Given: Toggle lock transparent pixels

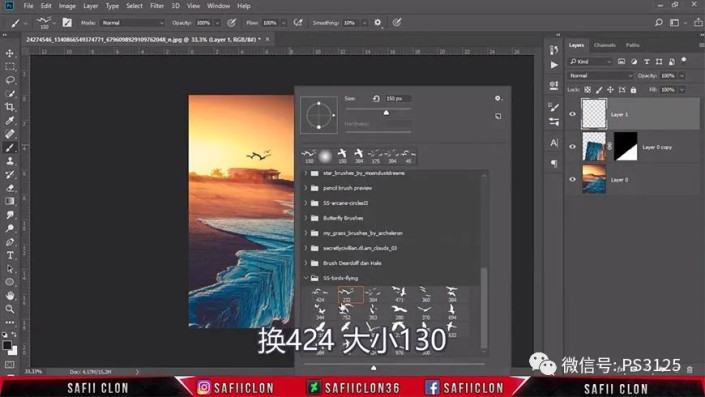Looking at the screenshot, I should [587, 90].
